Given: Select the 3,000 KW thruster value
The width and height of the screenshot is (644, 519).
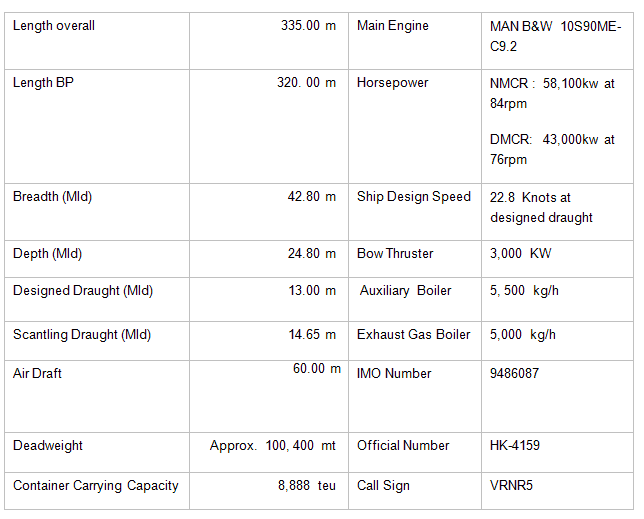Looking at the screenshot, I should (x=520, y=254).
